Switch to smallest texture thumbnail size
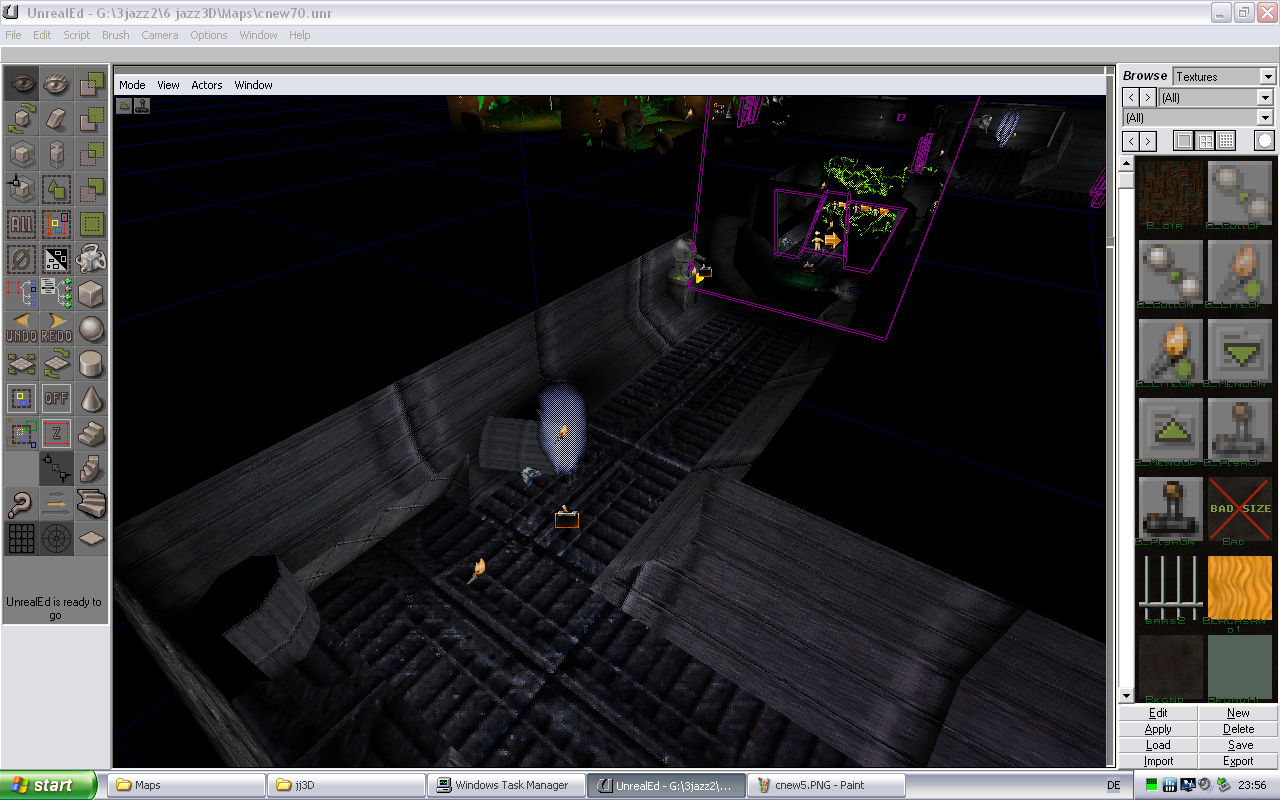 click(x=1226, y=141)
